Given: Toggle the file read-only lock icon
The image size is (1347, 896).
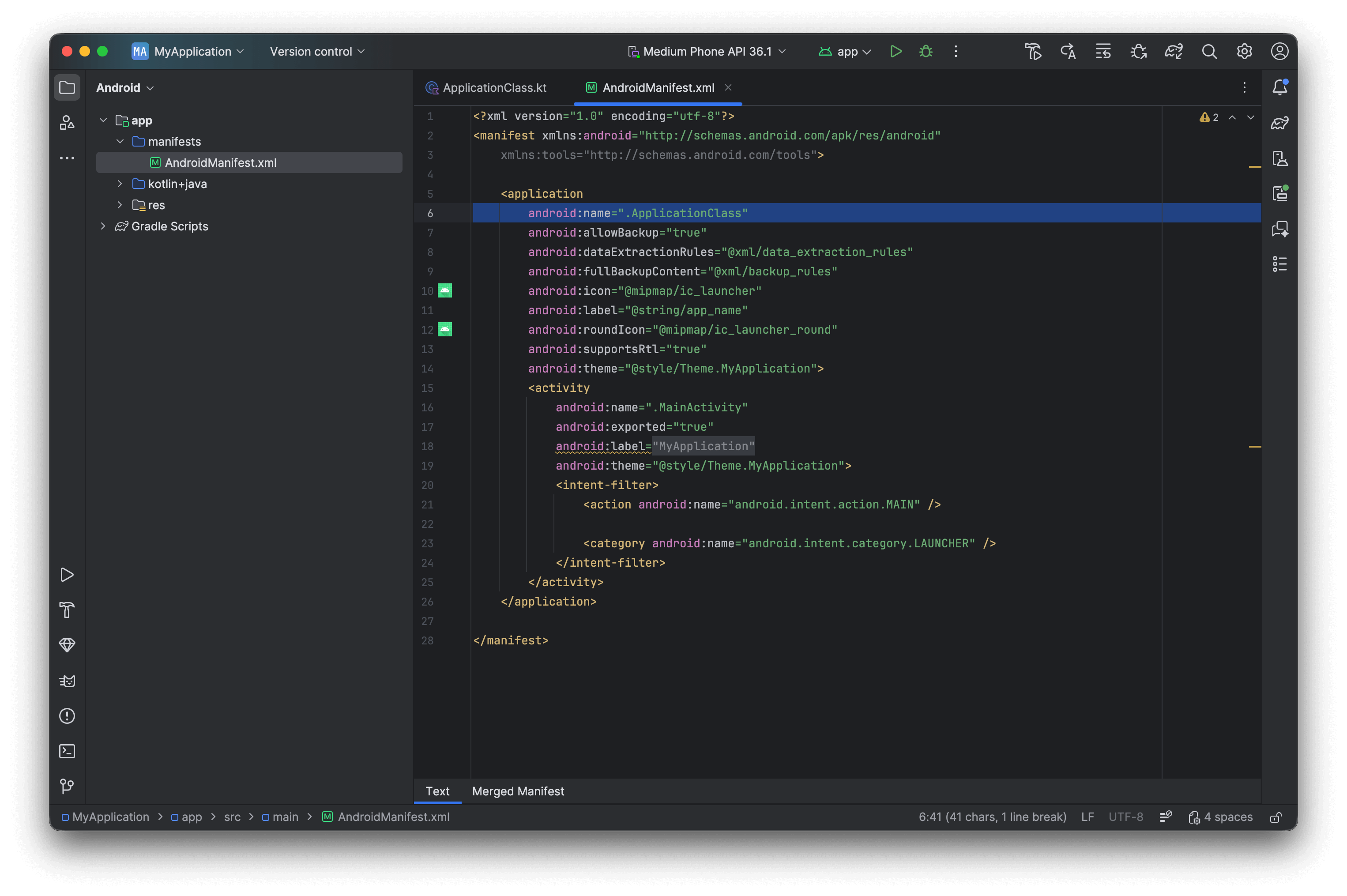Looking at the screenshot, I should (1275, 817).
